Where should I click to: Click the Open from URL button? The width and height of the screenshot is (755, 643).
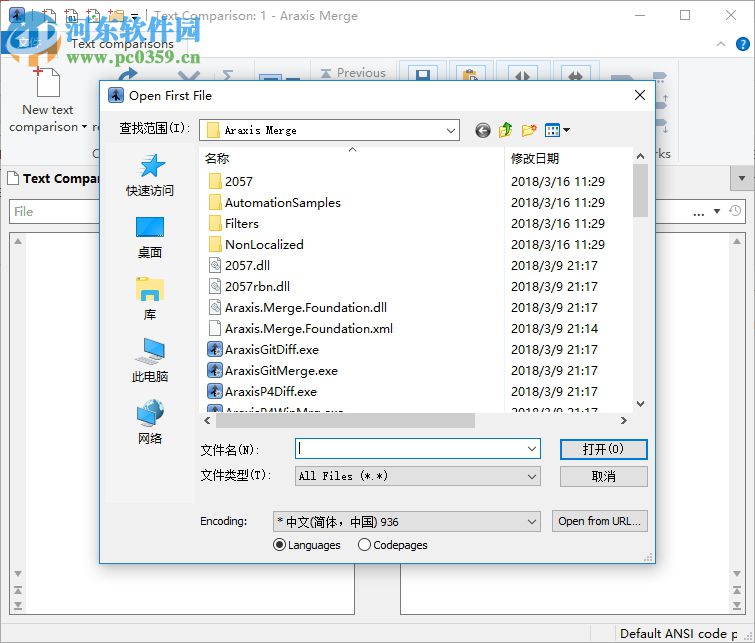599,521
